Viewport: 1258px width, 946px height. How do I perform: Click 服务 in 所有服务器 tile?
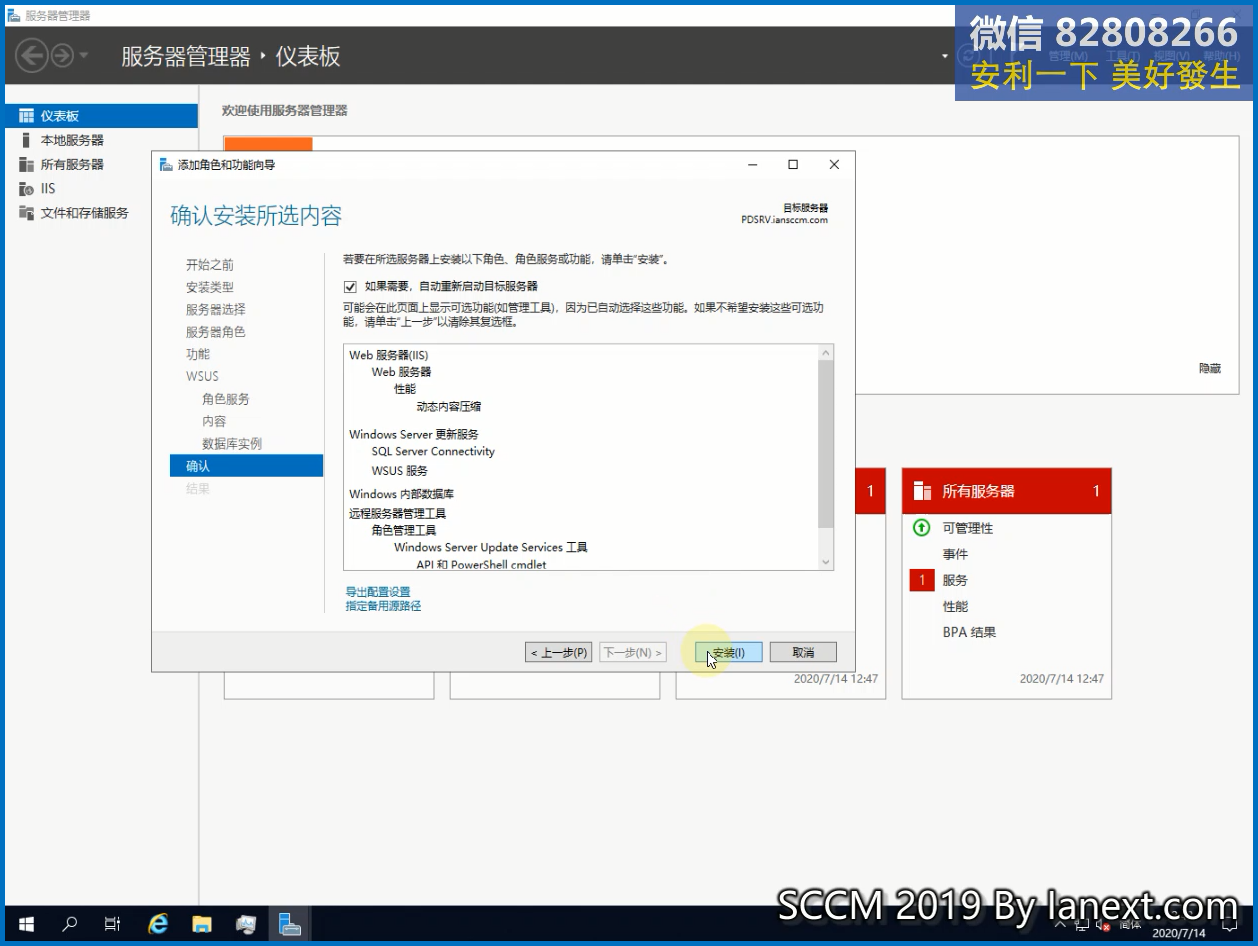[955, 580]
